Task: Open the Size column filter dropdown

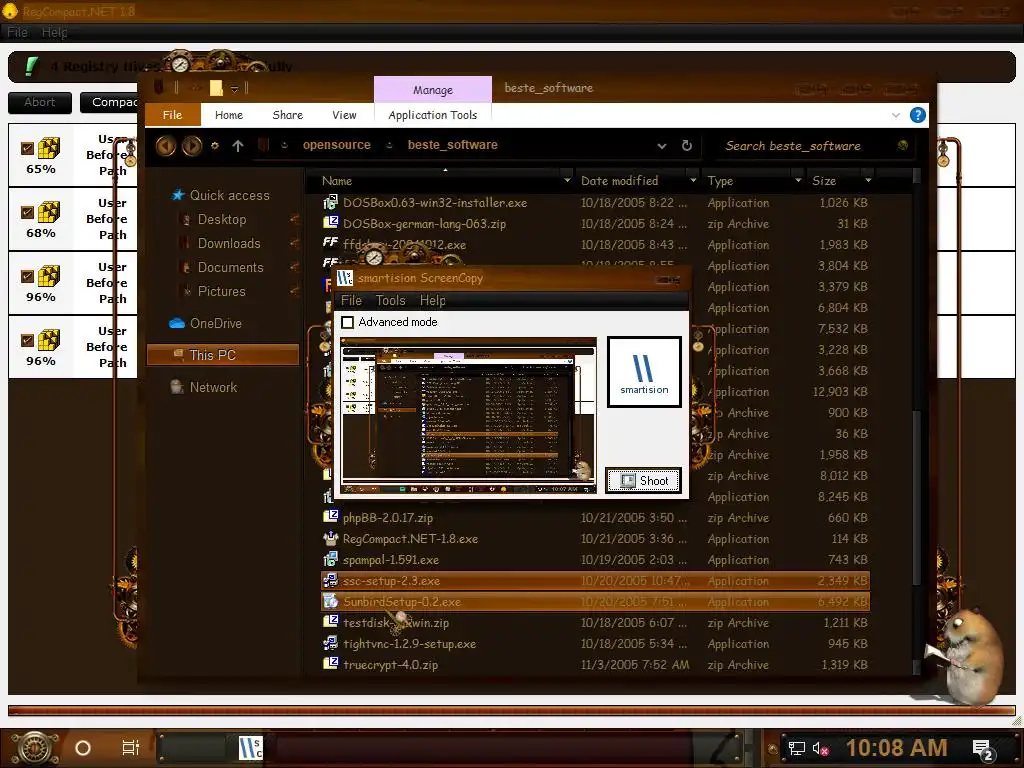Action: pyautogui.click(x=868, y=180)
